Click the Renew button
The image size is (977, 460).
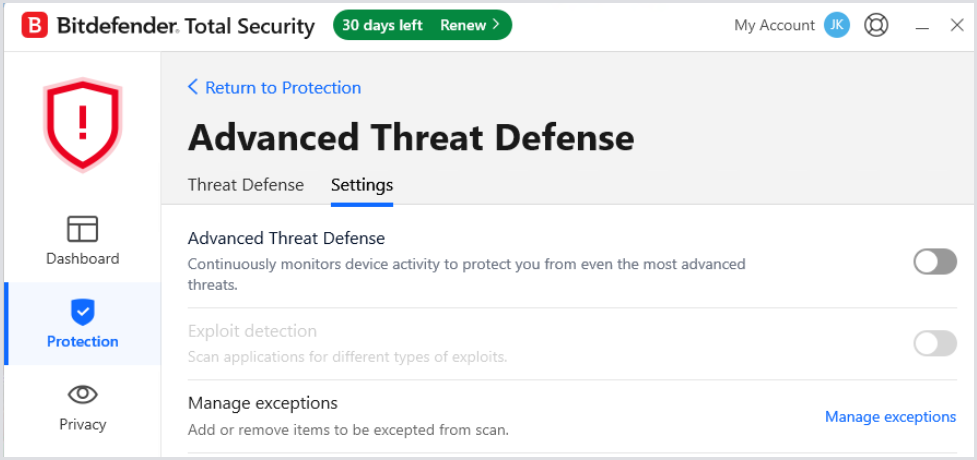coord(470,26)
